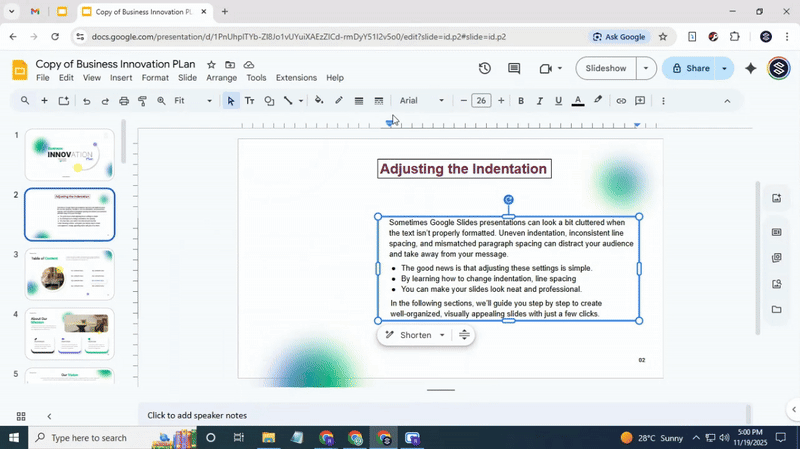Click the Undo arrow
Viewport: 800px width, 449px height.
click(x=86, y=101)
